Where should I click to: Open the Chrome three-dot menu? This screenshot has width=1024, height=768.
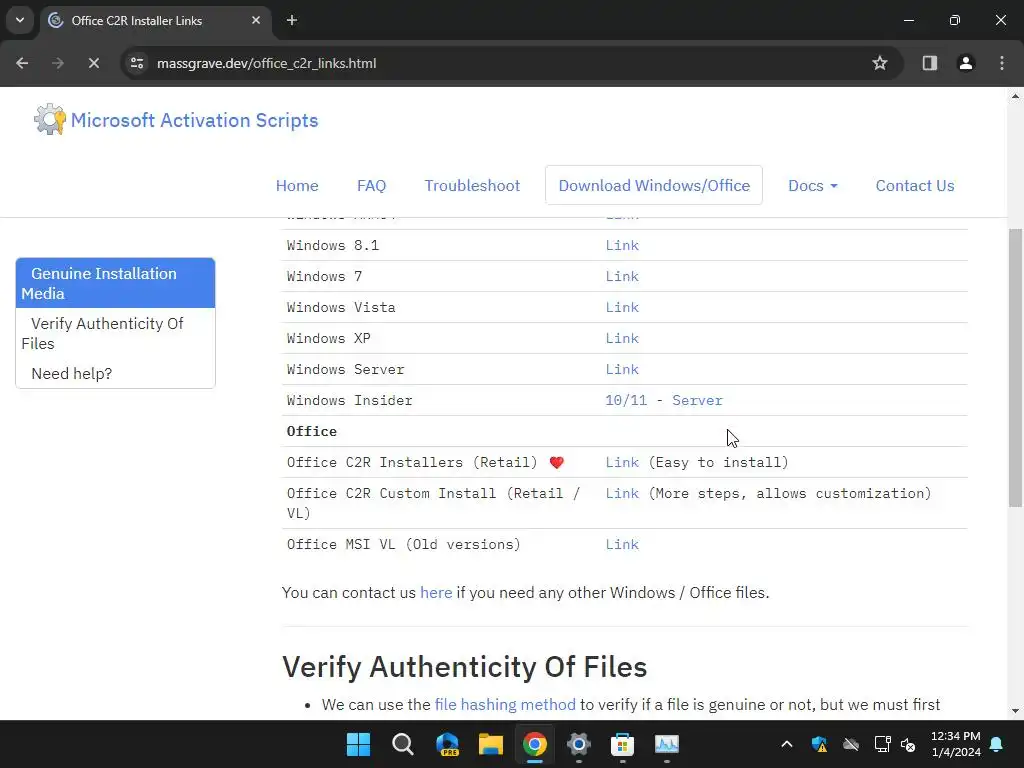[1002, 63]
